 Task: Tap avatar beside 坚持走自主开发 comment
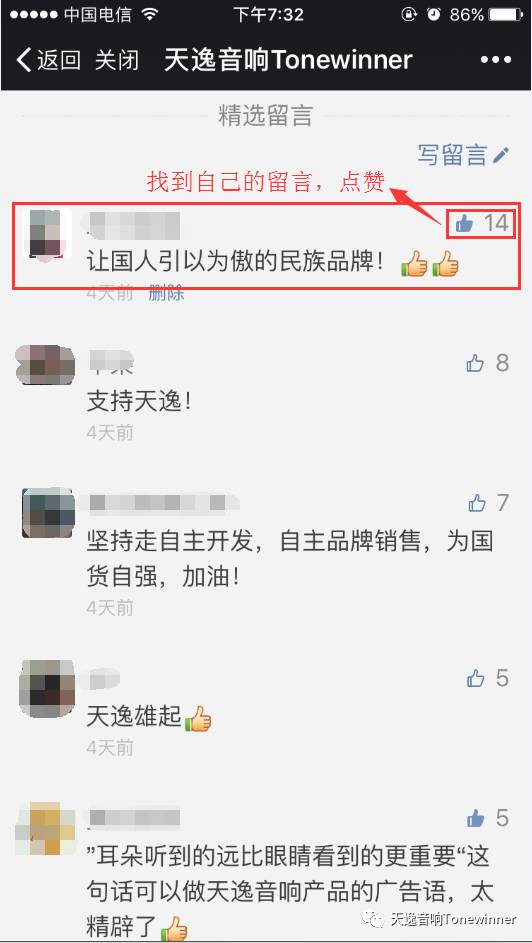(x=48, y=513)
